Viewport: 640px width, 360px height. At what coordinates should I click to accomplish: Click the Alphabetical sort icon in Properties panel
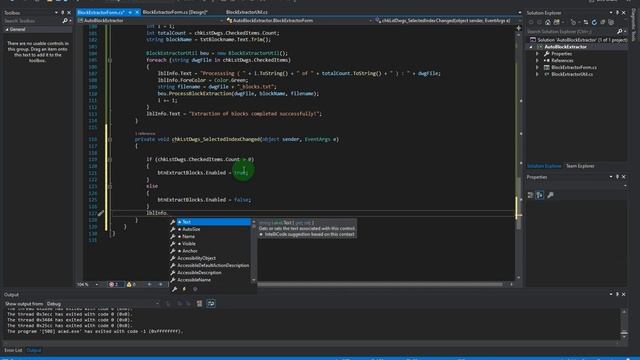pyautogui.click(x=540, y=195)
